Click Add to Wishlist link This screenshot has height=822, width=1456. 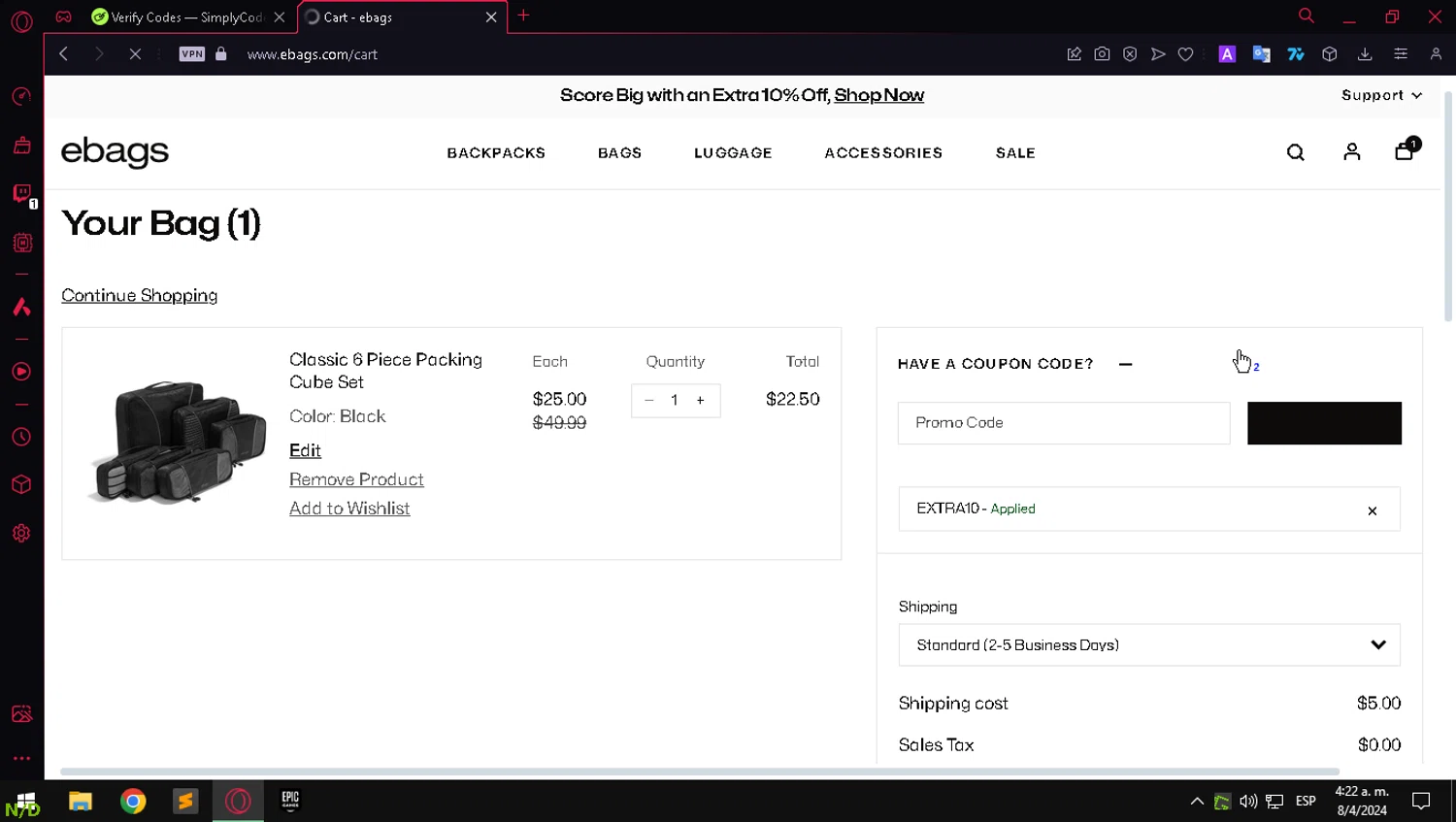[349, 509]
